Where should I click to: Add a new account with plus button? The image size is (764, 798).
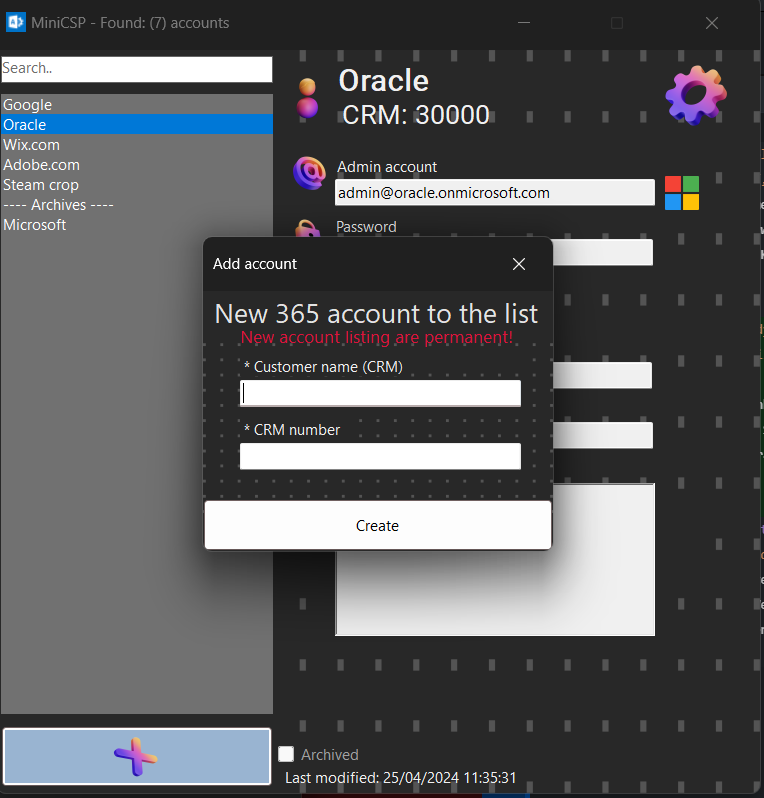[x=136, y=756]
